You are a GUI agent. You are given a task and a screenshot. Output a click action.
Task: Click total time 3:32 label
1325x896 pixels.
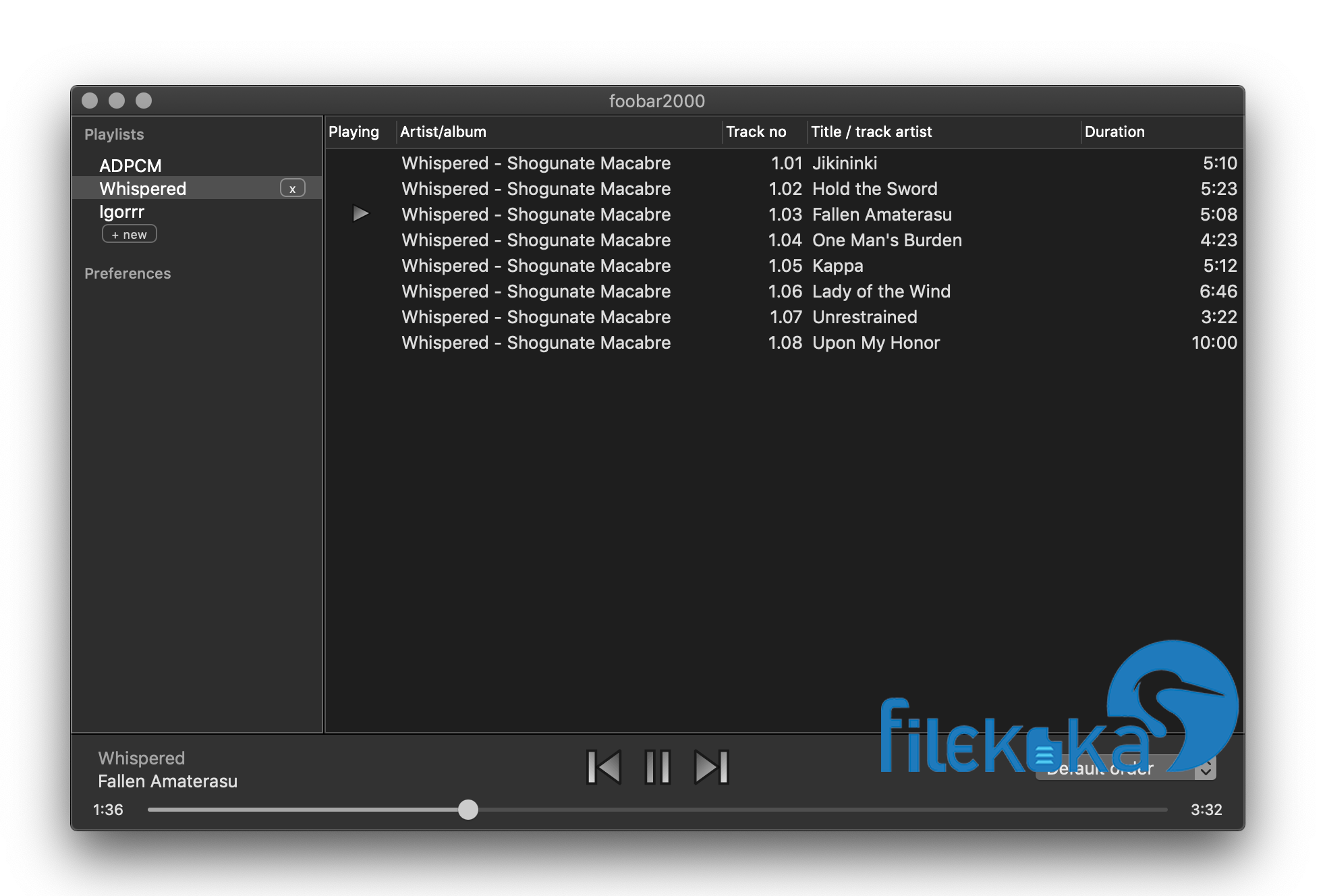coord(1206,810)
